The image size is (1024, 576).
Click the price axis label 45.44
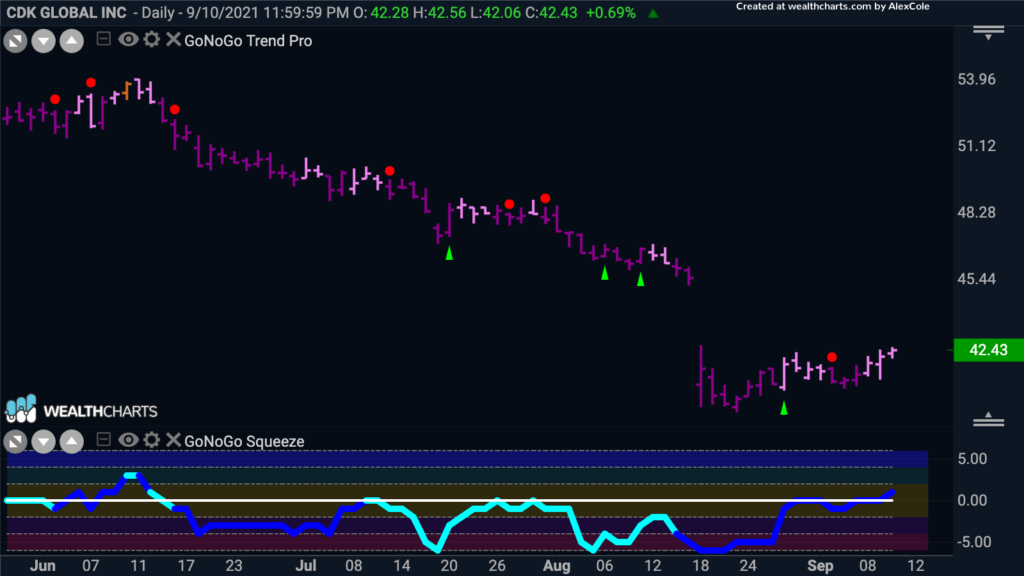coord(976,280)
